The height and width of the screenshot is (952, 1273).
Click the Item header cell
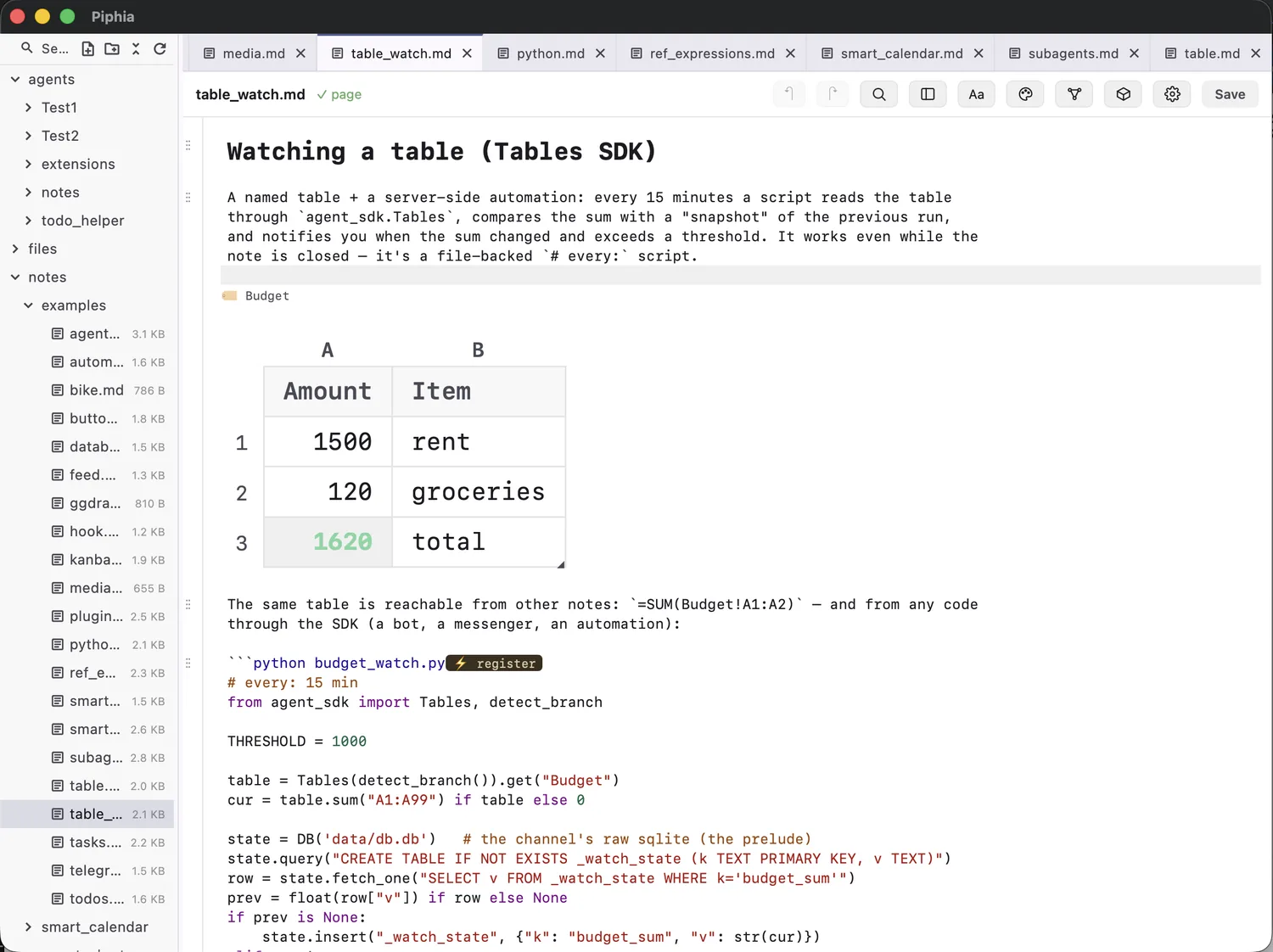click(x=479, y=391)
